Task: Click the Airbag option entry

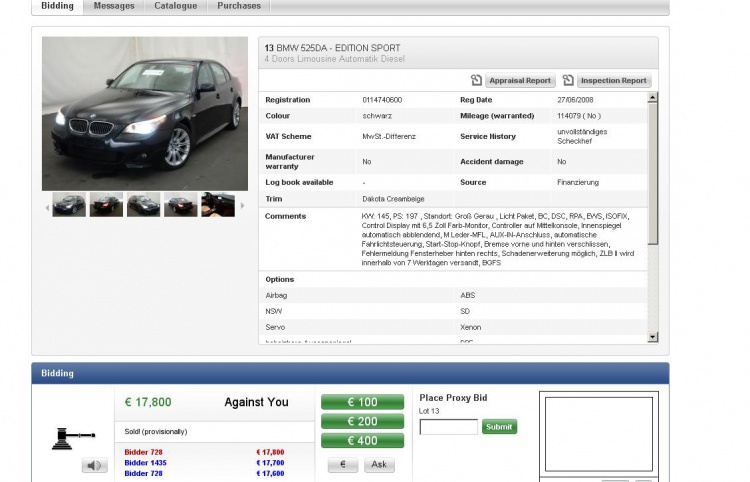Action: (x=276, y=296)
